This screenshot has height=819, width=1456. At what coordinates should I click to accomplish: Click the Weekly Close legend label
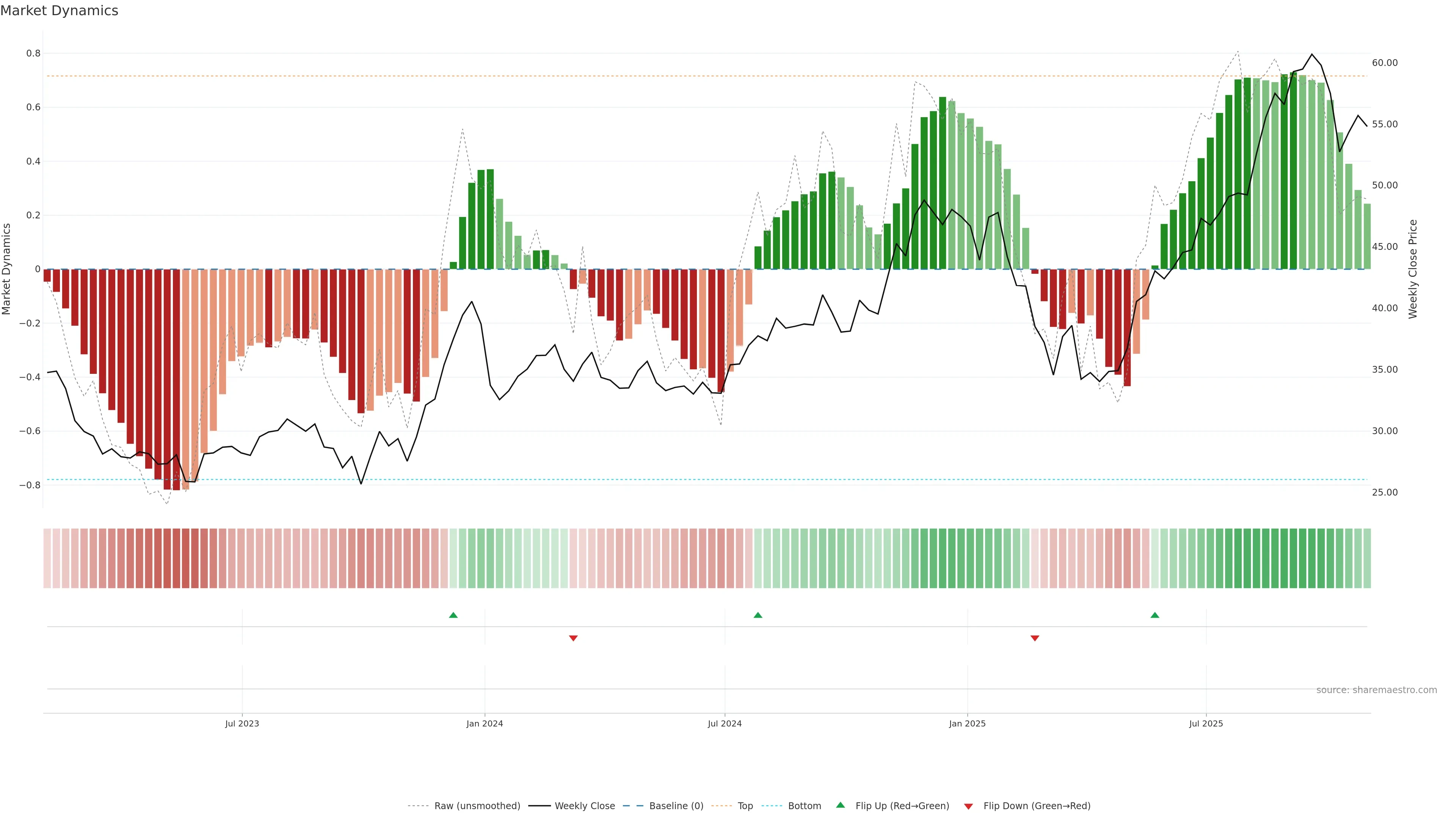click(584, 806)
